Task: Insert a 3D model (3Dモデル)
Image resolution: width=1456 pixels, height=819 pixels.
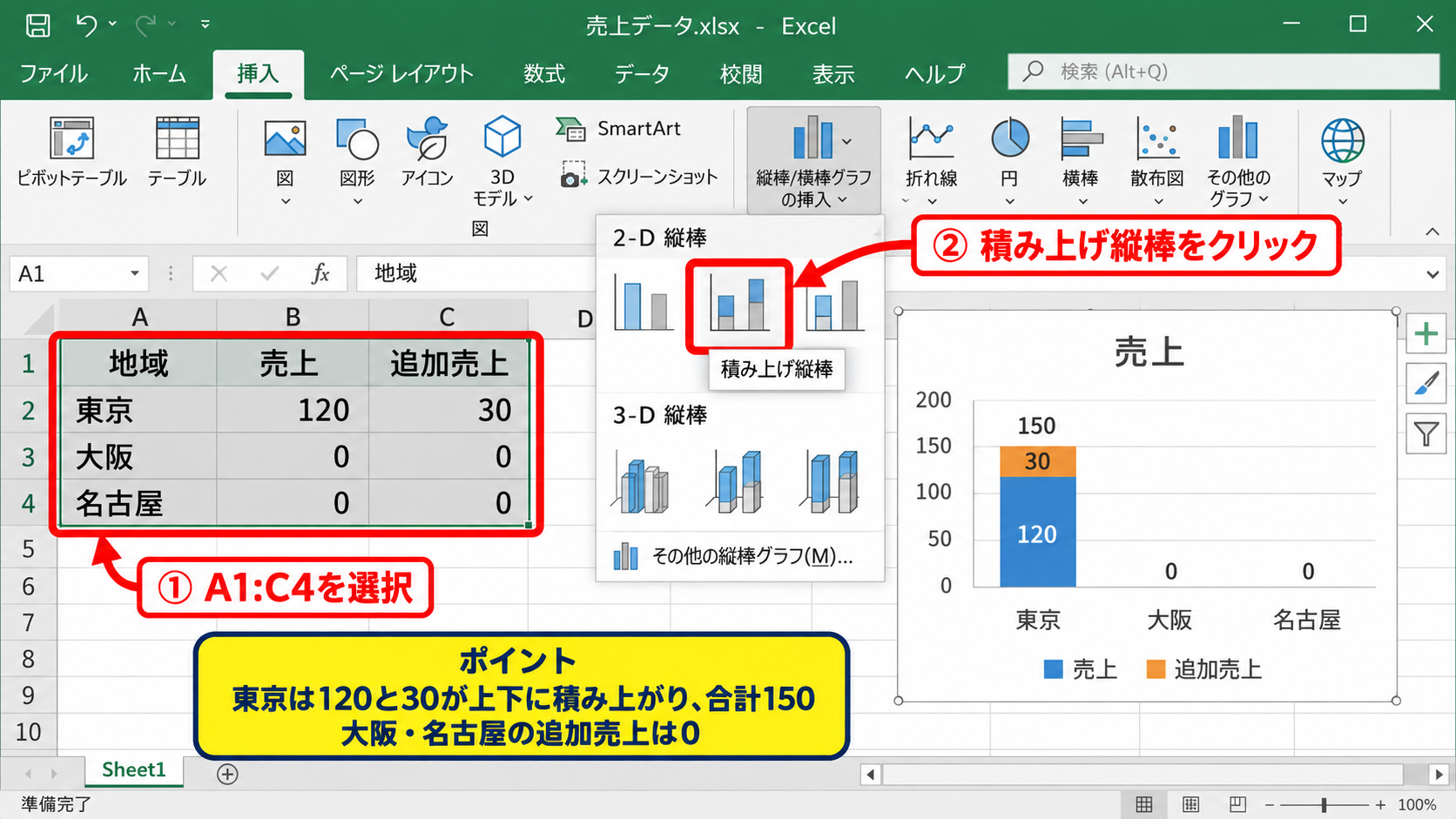Action: pos(502,161)
